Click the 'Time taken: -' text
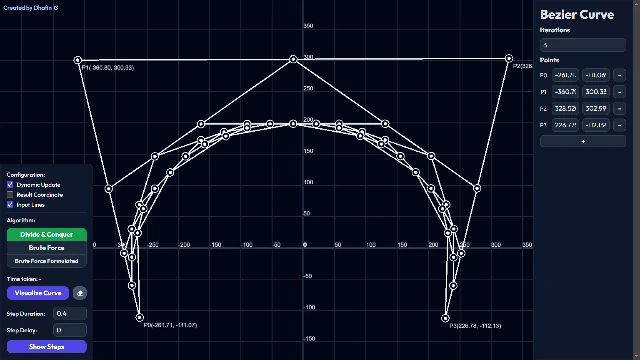Image resolution: width=640 pixels, height=360 pixels. (x=24, y=279)
